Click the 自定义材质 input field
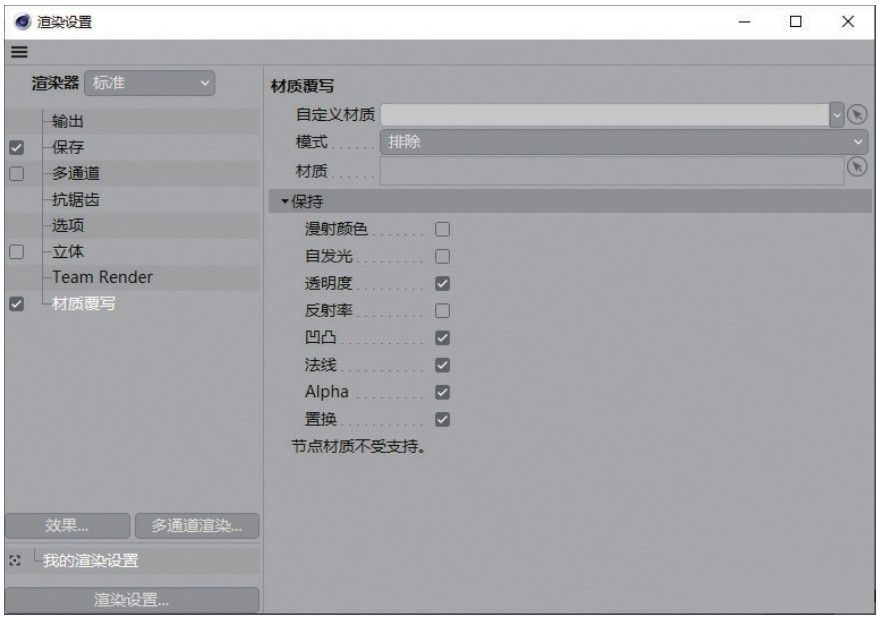The height and width of the screenshot is (617, 878). coord(605,115)
